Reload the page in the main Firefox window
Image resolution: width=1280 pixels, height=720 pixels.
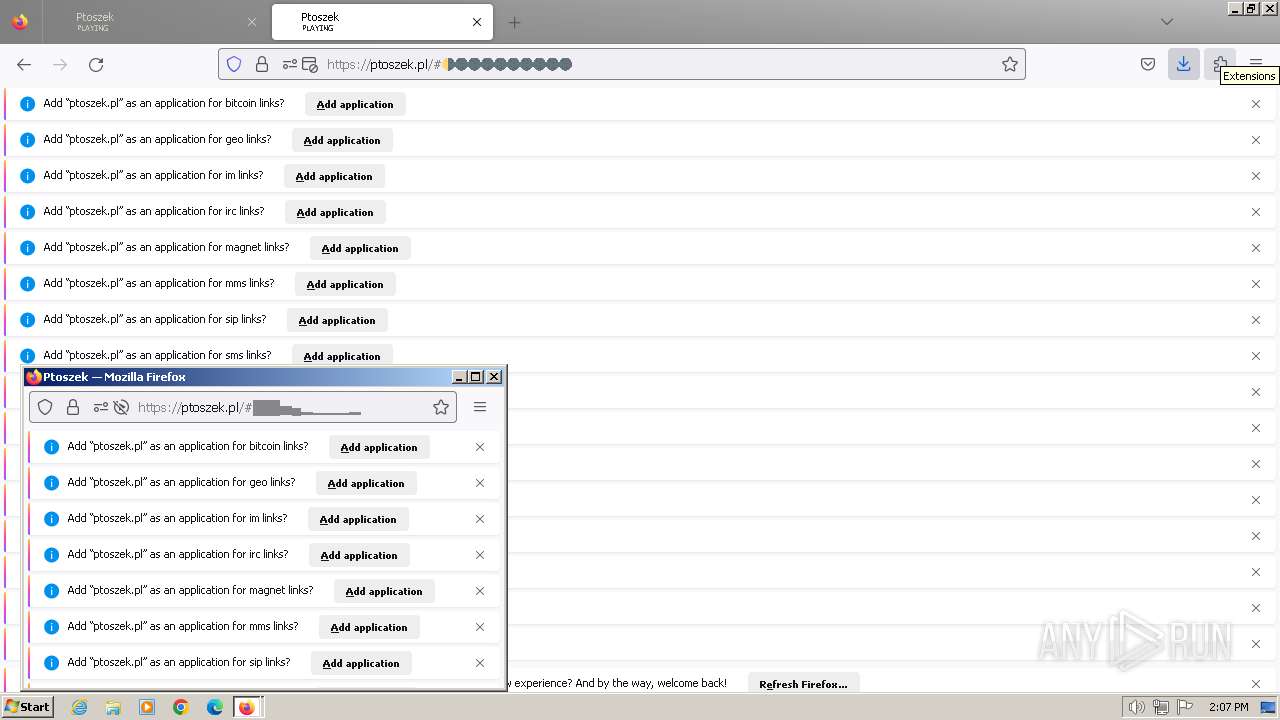pyautogui.click(x=96, y=64)
